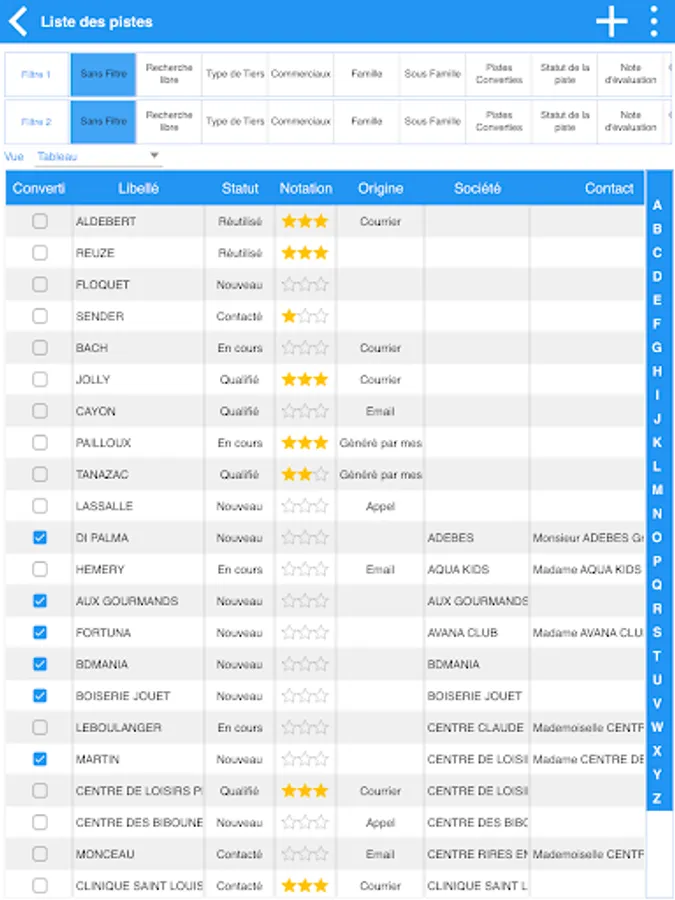Uncheck Converti for DI PALMA
The image size is (675, 900).
(40, 538)
